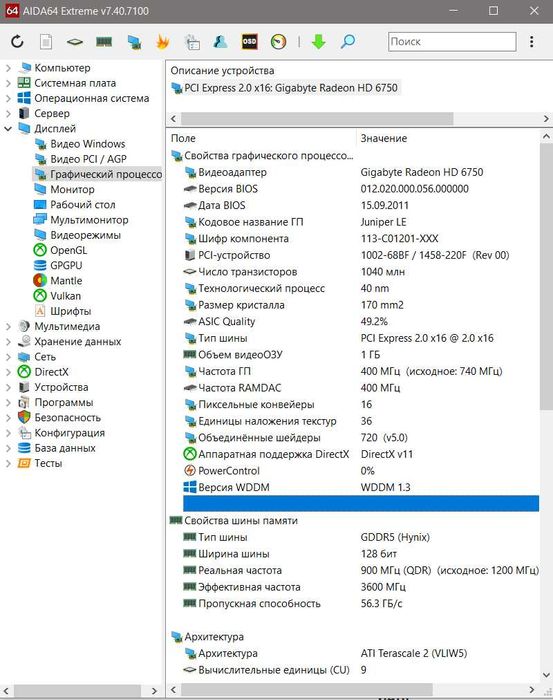The height and width of the screenshot is (700, 553).
Task: Expand the Сеть tree node
Action: [8, 357]
